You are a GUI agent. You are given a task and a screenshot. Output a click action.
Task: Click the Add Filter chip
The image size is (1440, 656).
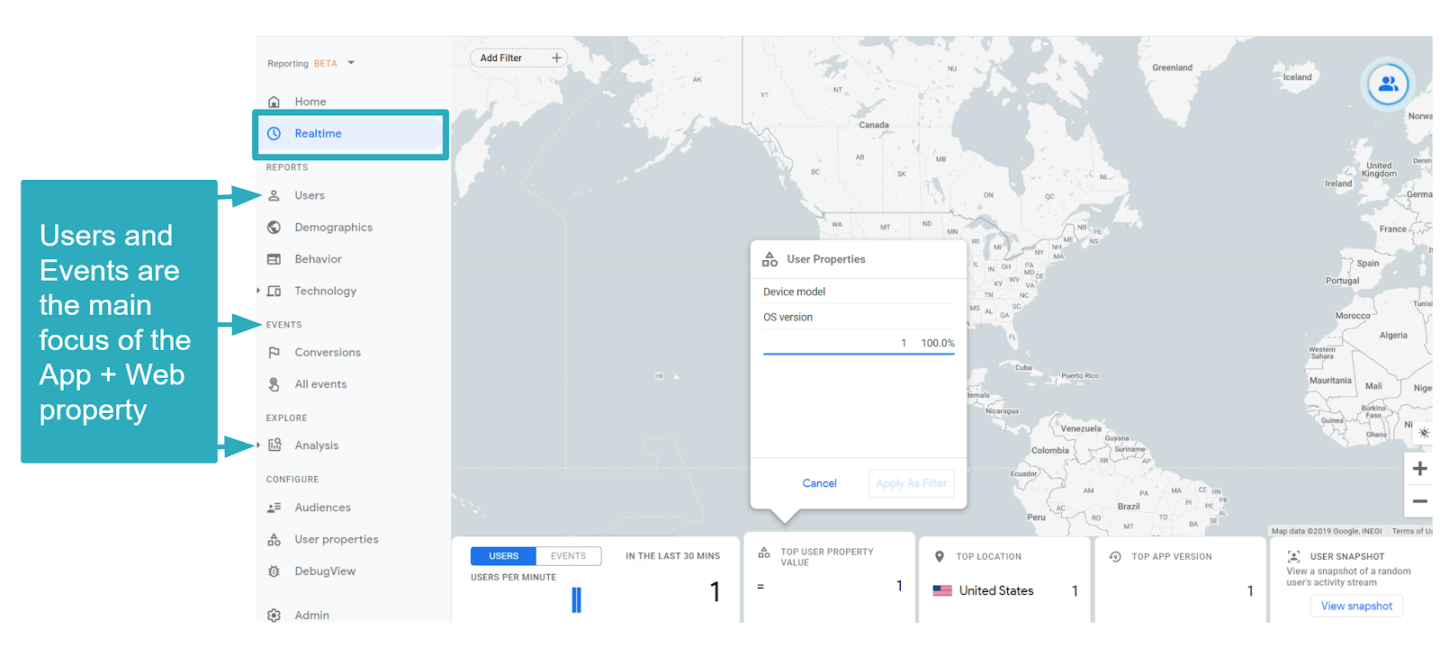(x=519, y=58)
